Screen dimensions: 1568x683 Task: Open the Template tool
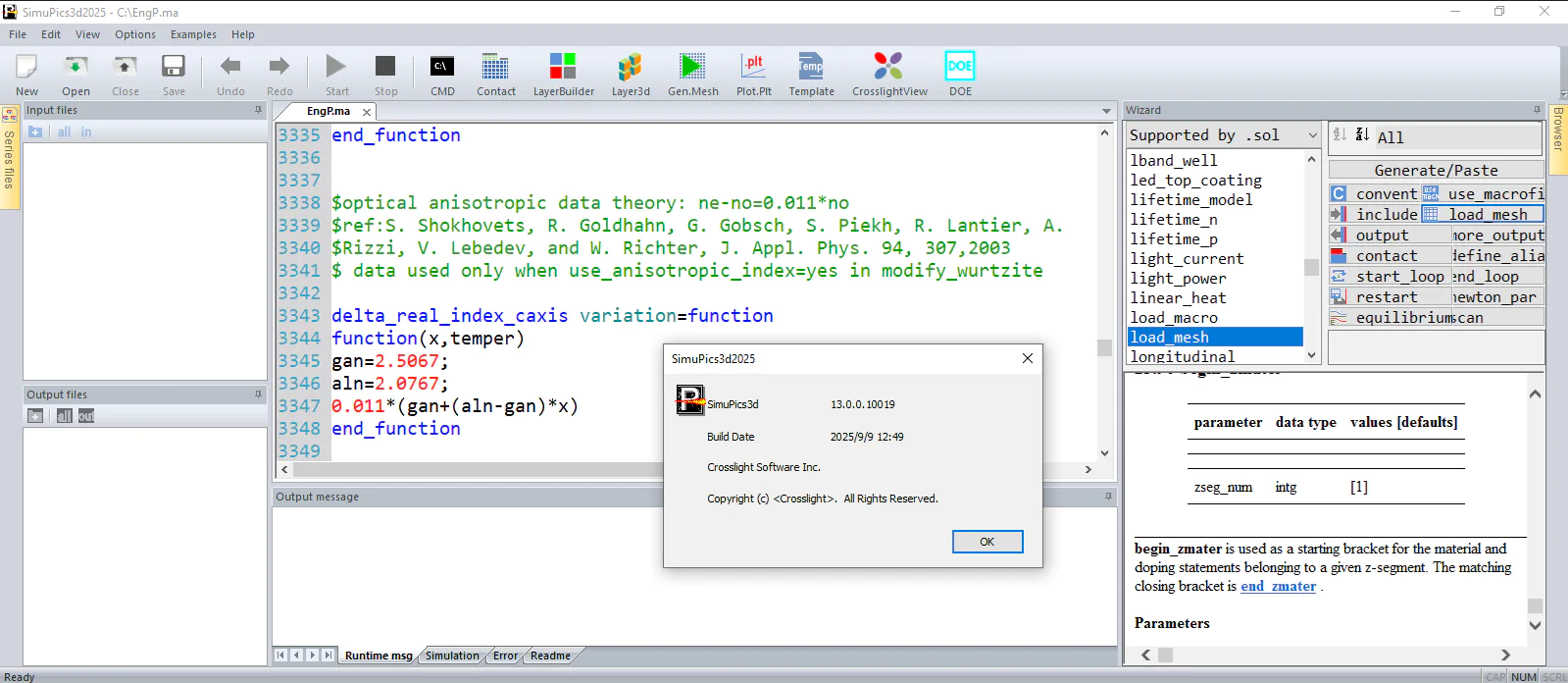(811, 75)
